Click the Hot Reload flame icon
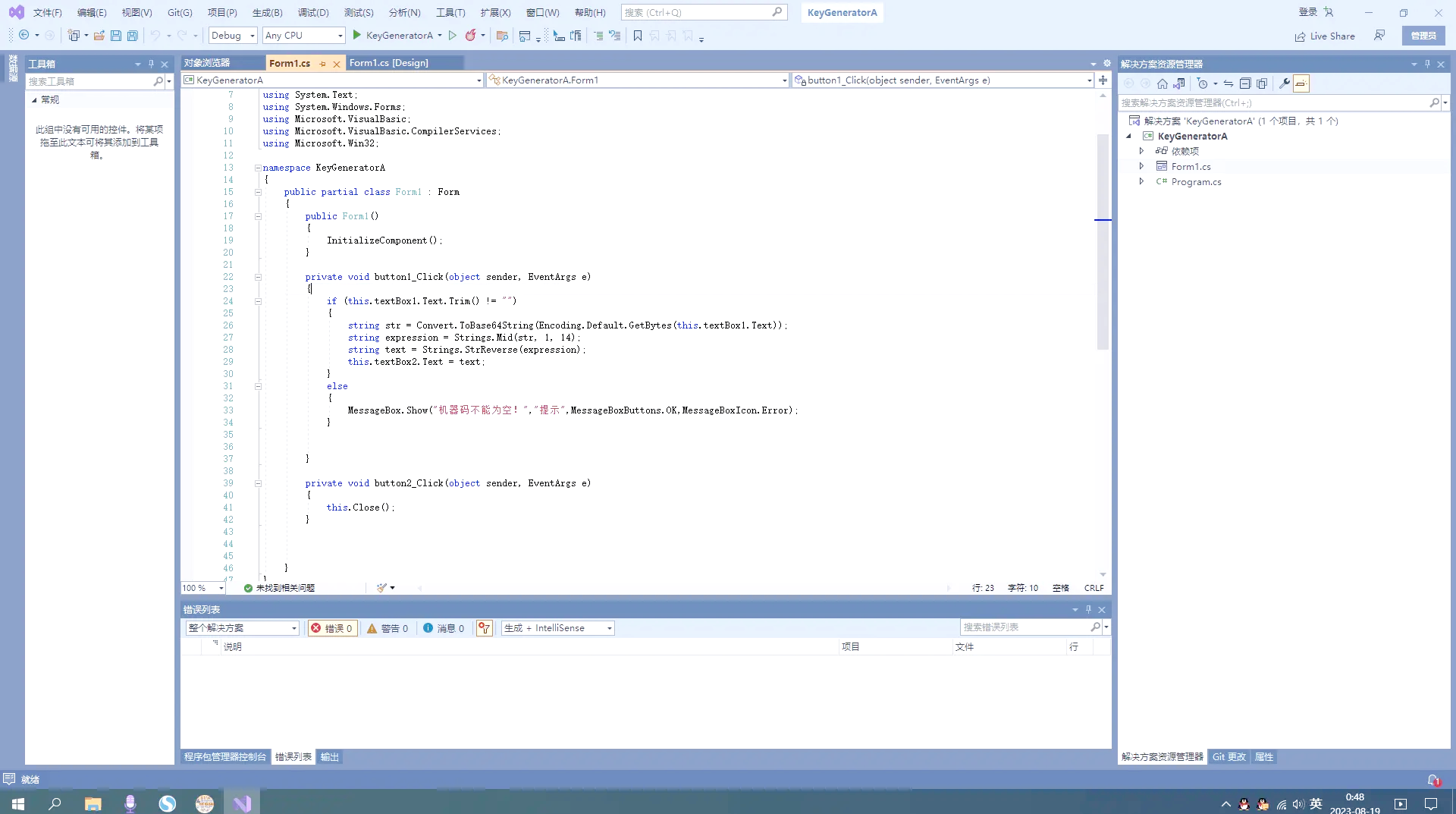The width and height of the screenshot is (1456, 814). [471, 36]
